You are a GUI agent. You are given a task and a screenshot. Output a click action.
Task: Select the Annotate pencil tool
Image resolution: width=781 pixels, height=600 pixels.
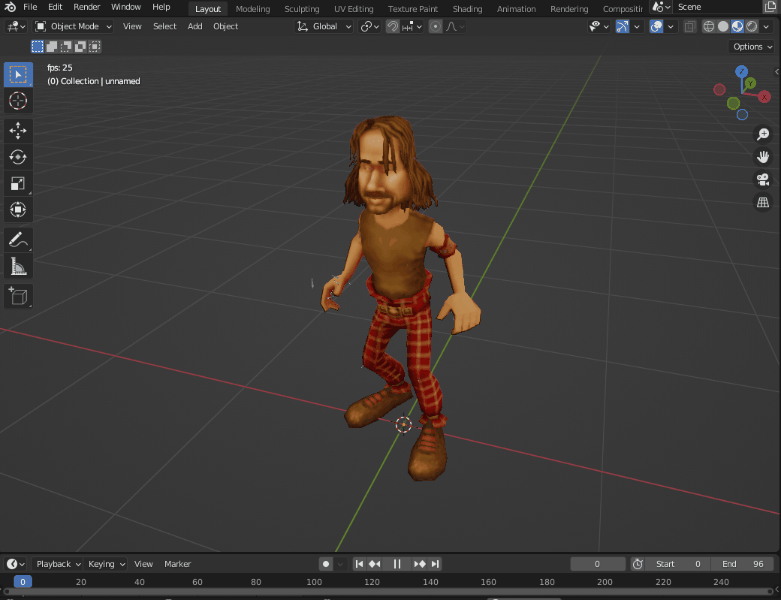18,240
